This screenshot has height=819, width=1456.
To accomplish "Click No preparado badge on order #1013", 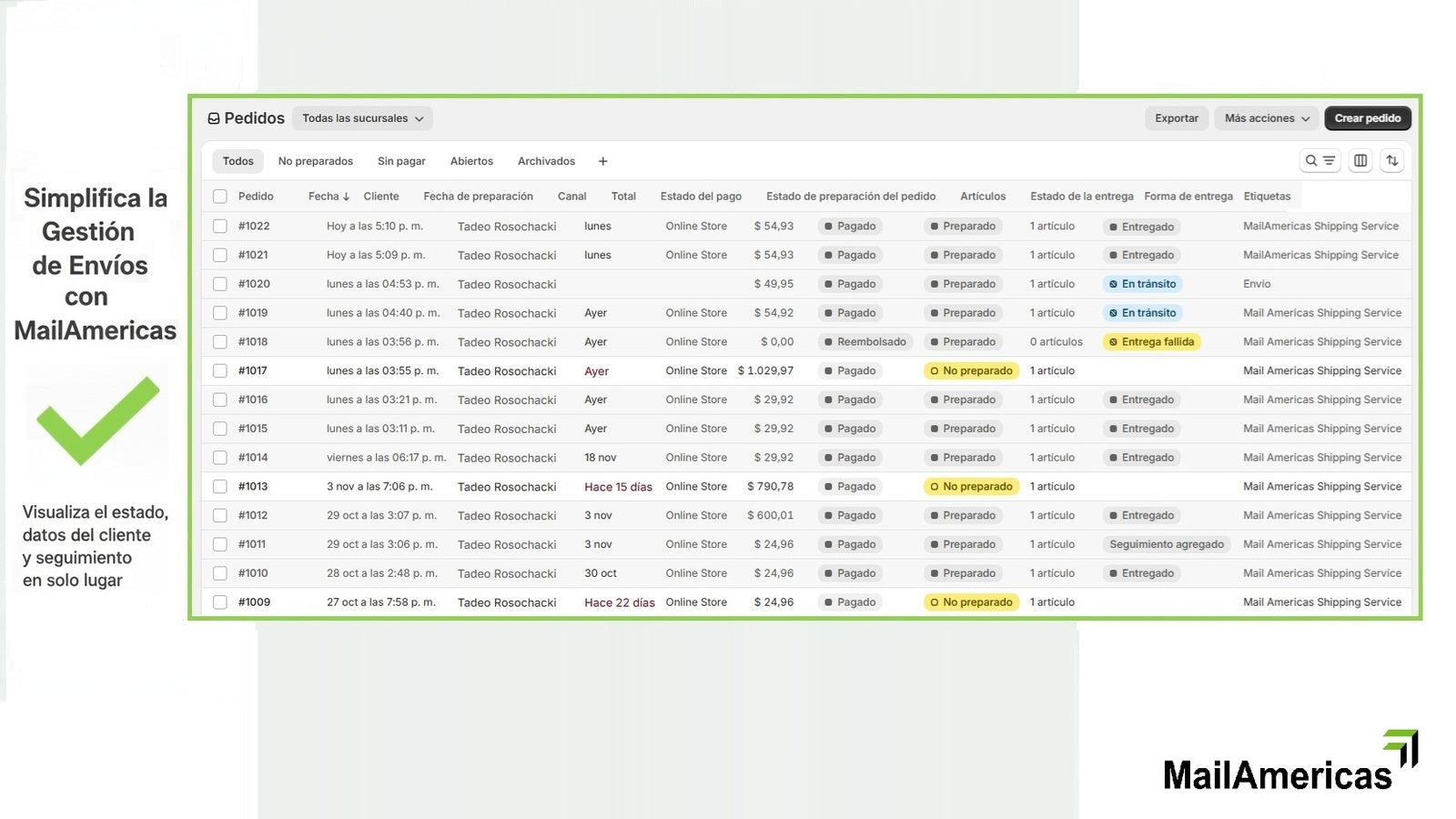I will pyautogui.click(x=971, y=487).
